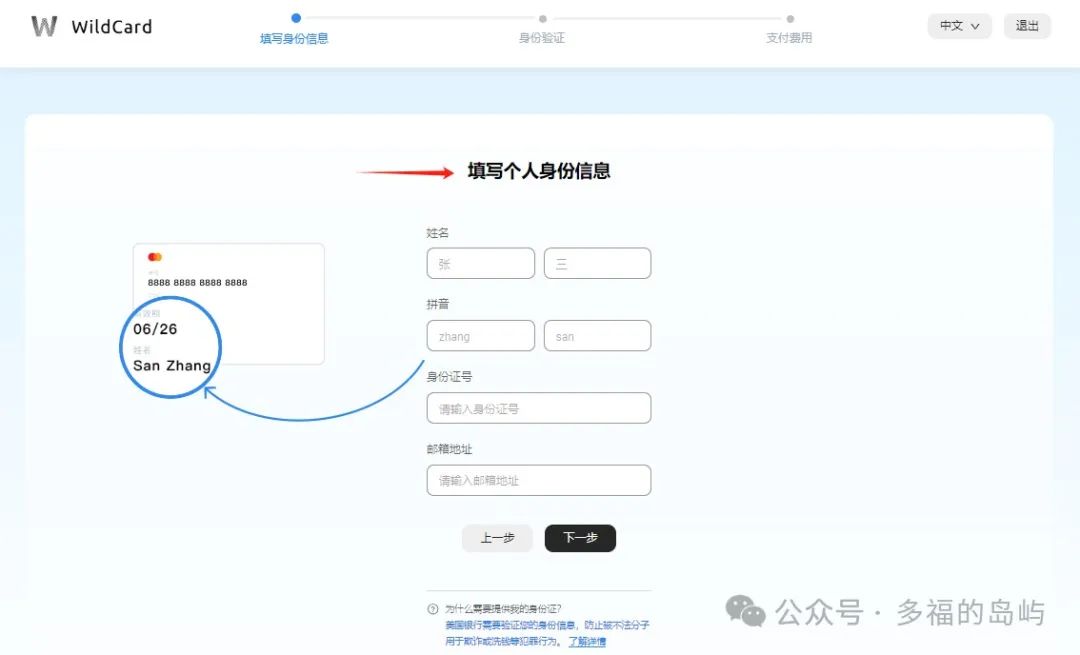Go to the 身份验证 step label
Image resolution: width=1080 pixels, height=655 pixels.
point(542,38)
